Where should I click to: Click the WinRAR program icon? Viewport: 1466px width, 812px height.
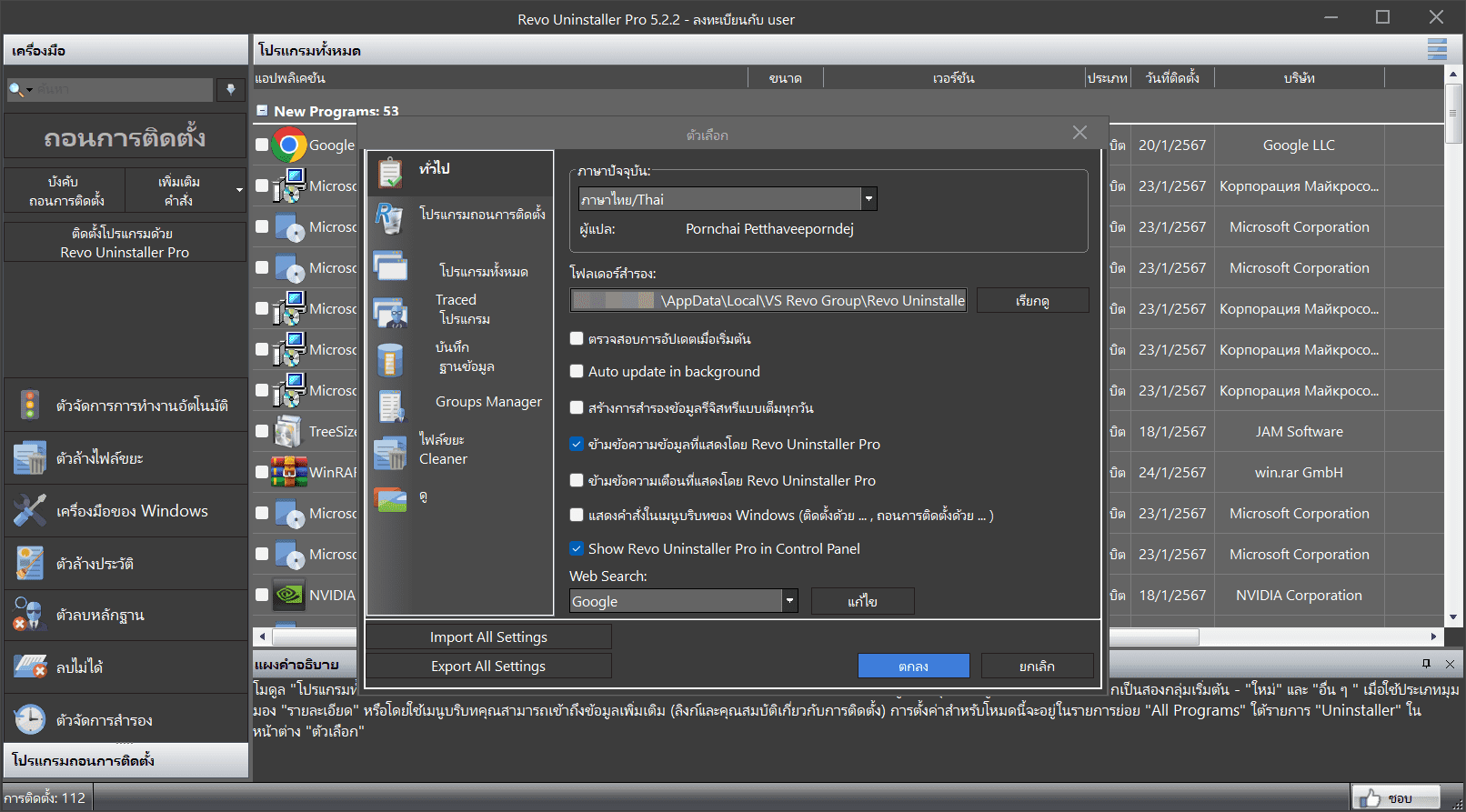pyautogui.click(x=289, y=472)
